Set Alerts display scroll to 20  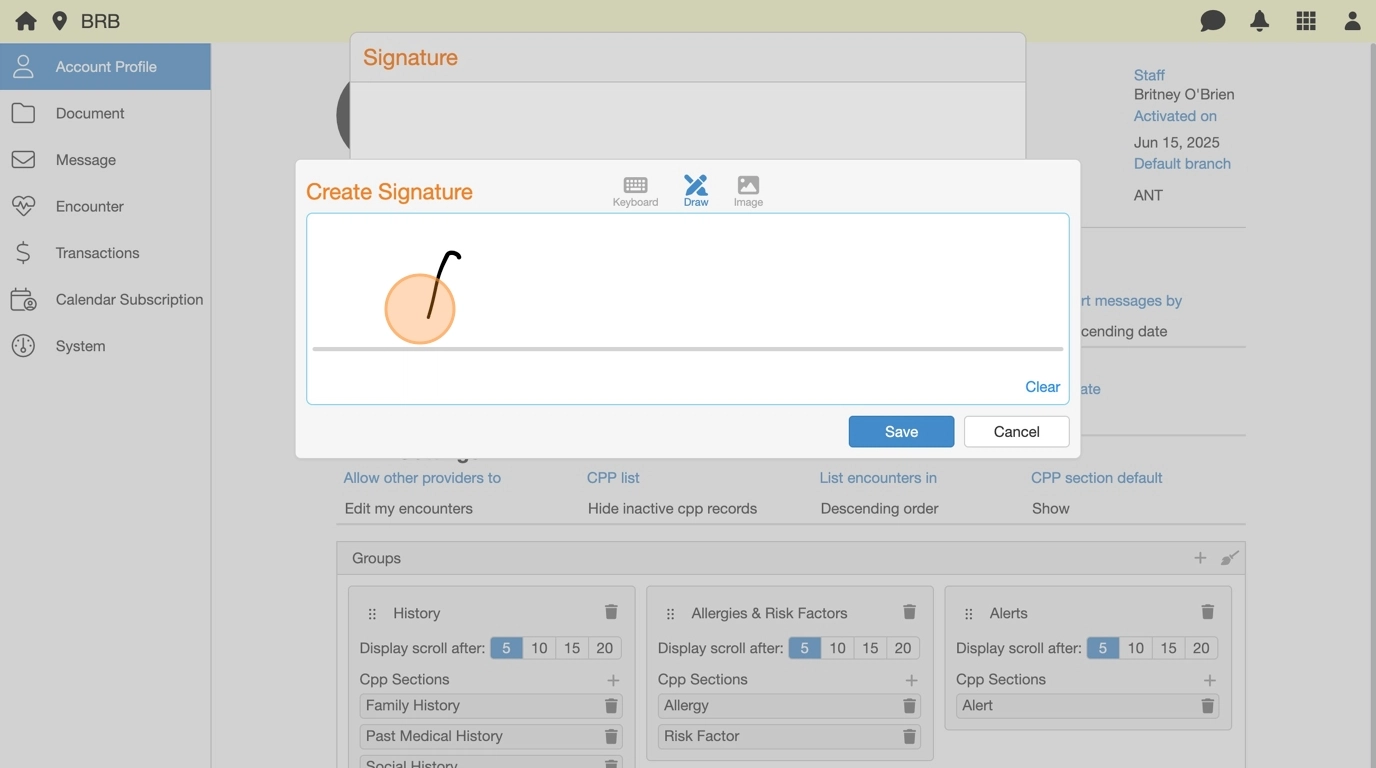point(1201,648)
